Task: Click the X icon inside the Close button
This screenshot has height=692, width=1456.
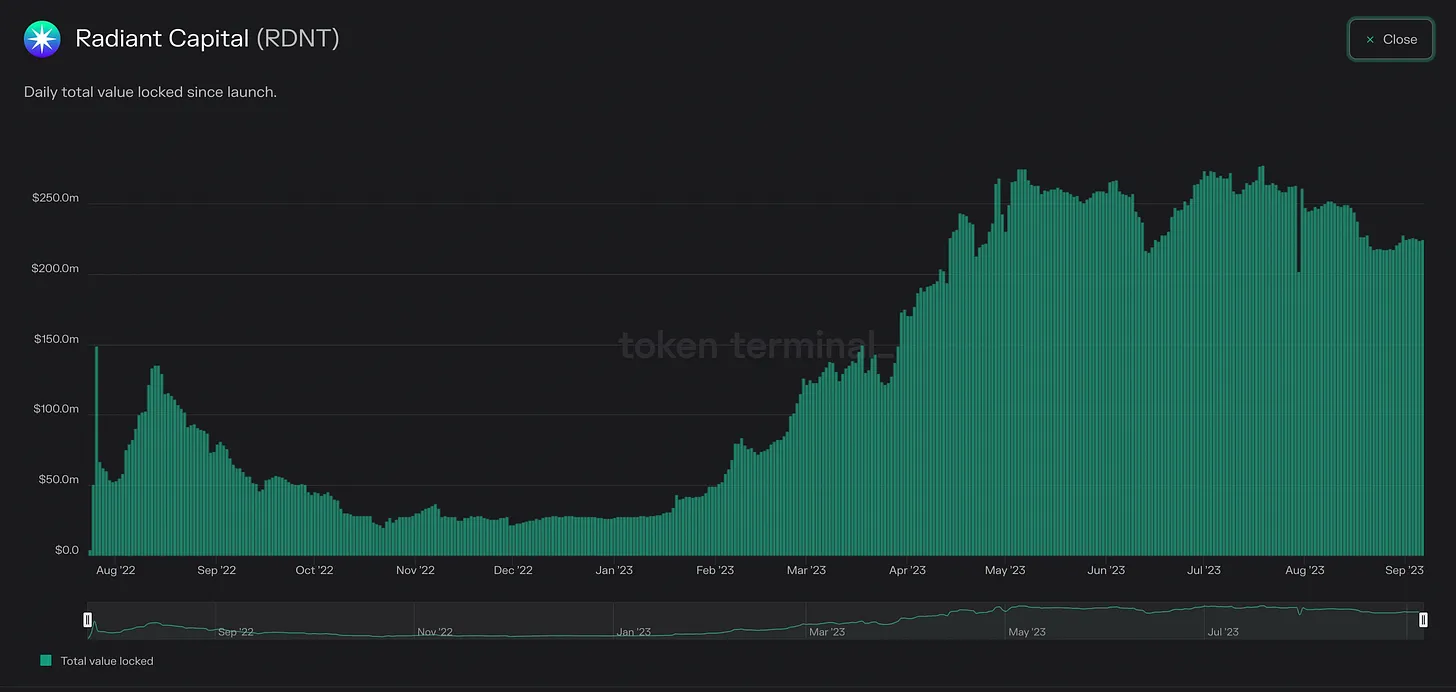Action: (x=1370, y=40)
